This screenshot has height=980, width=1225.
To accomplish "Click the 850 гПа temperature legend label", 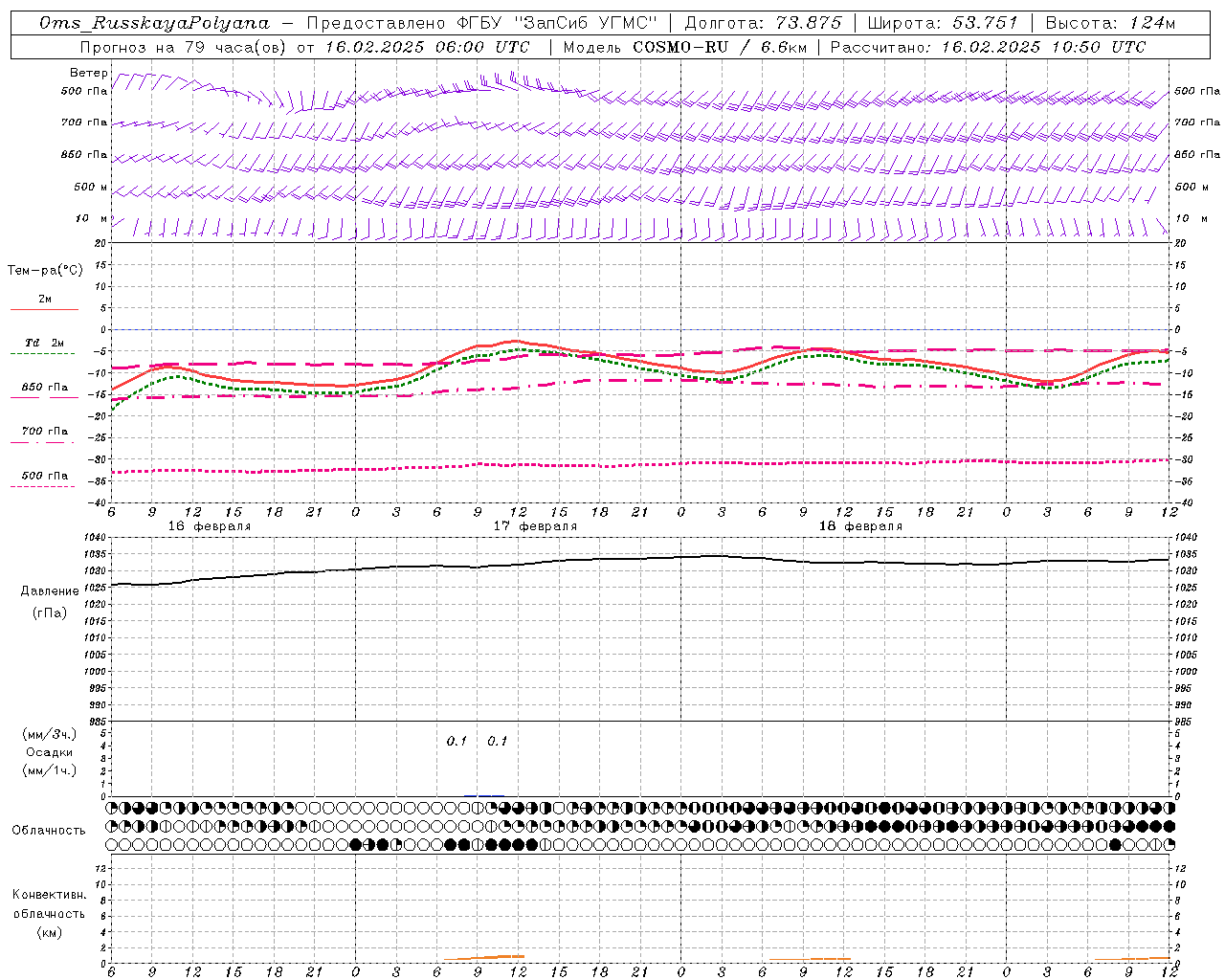I will click(x=45, y=387).
